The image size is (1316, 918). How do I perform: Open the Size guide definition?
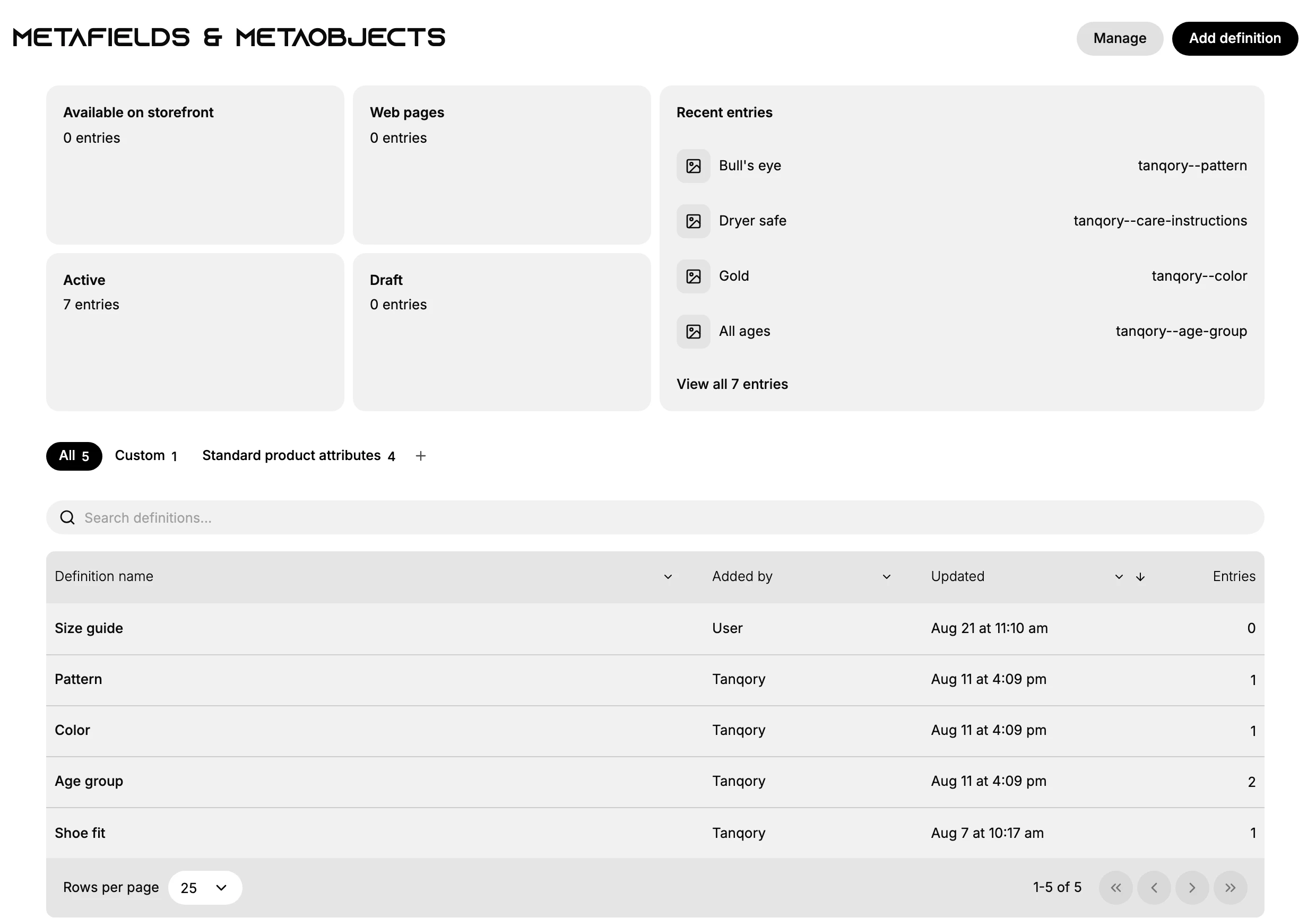click(655, 628)
